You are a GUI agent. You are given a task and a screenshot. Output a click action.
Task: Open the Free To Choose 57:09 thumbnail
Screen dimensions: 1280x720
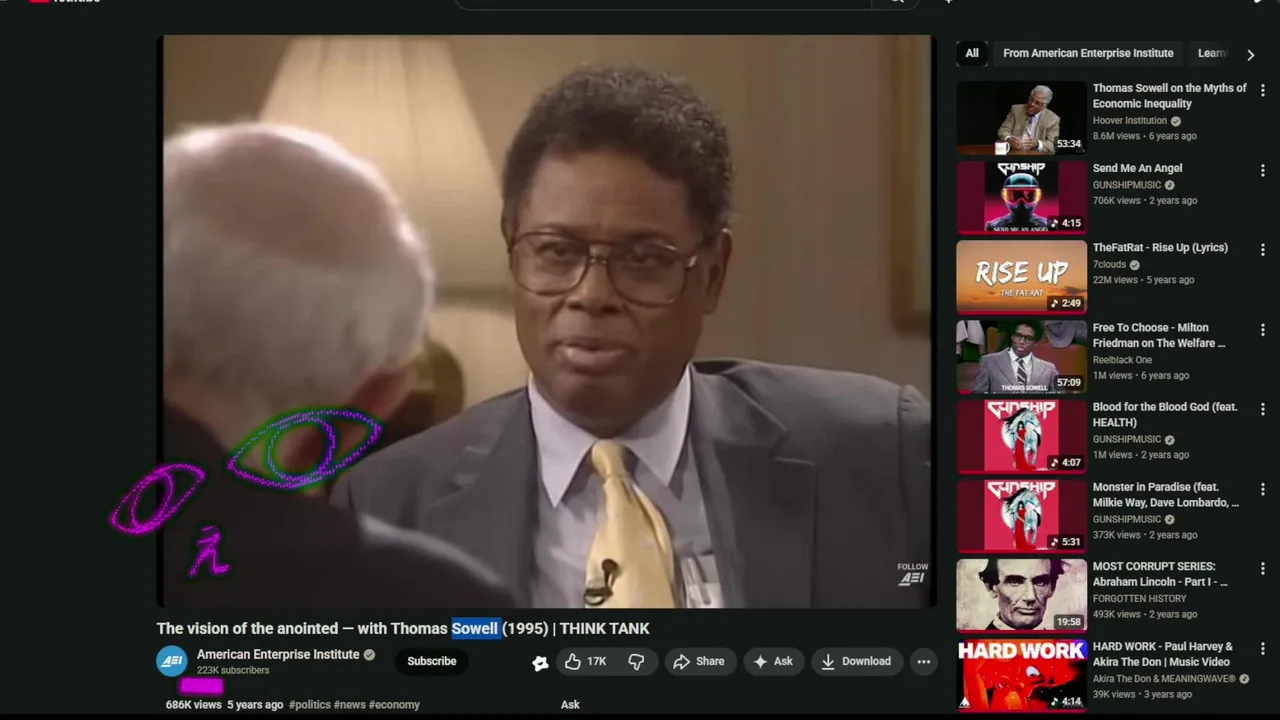(1021, 356)
